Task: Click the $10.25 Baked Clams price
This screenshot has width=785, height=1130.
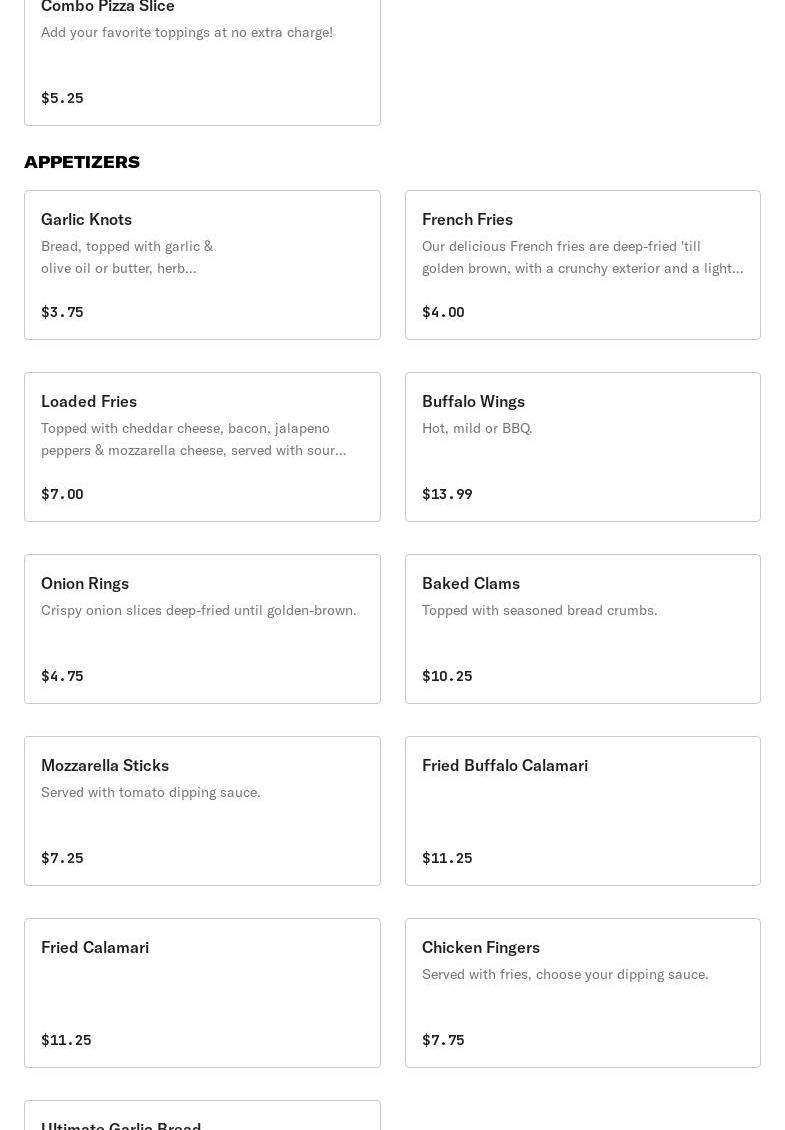Action: (x=447, y=676)
